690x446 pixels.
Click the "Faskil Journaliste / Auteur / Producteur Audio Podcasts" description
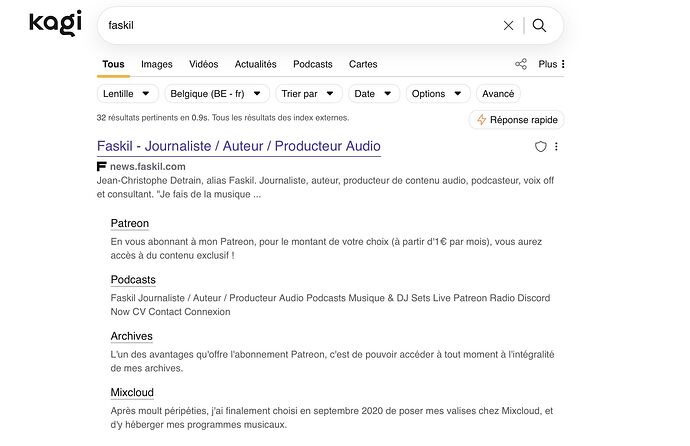[x=330, y=305]
